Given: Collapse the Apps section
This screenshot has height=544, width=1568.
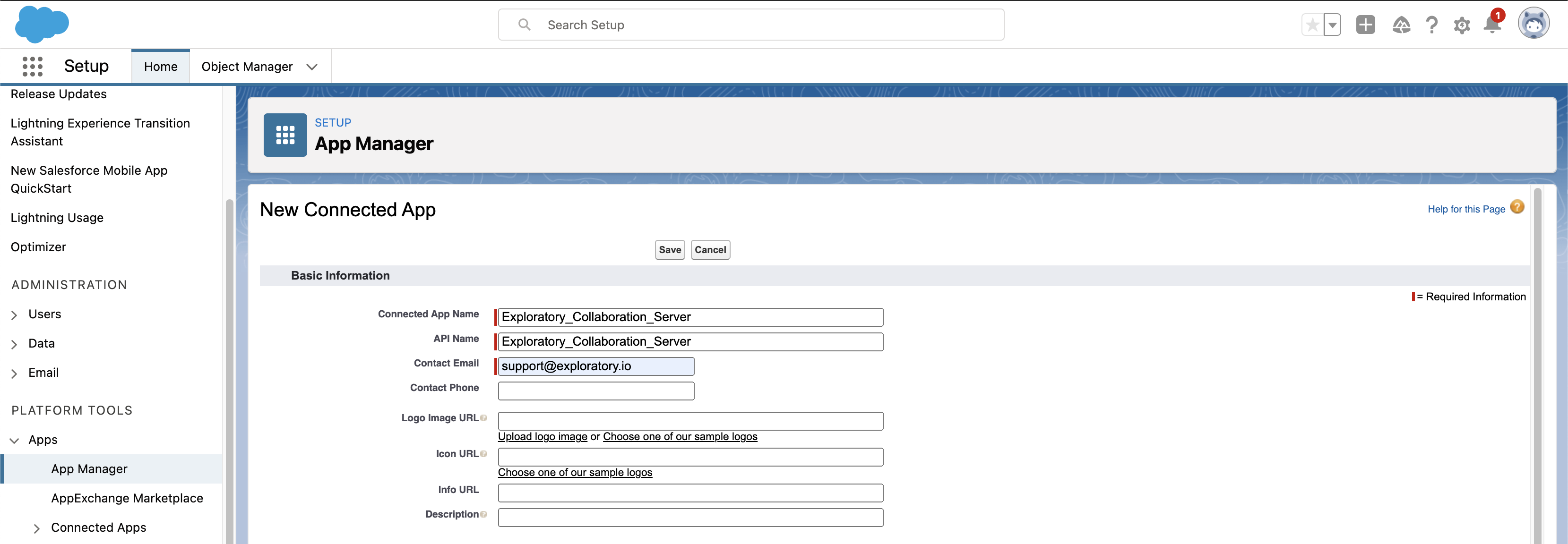Looking at the screenshot, I should click(15, 440).
